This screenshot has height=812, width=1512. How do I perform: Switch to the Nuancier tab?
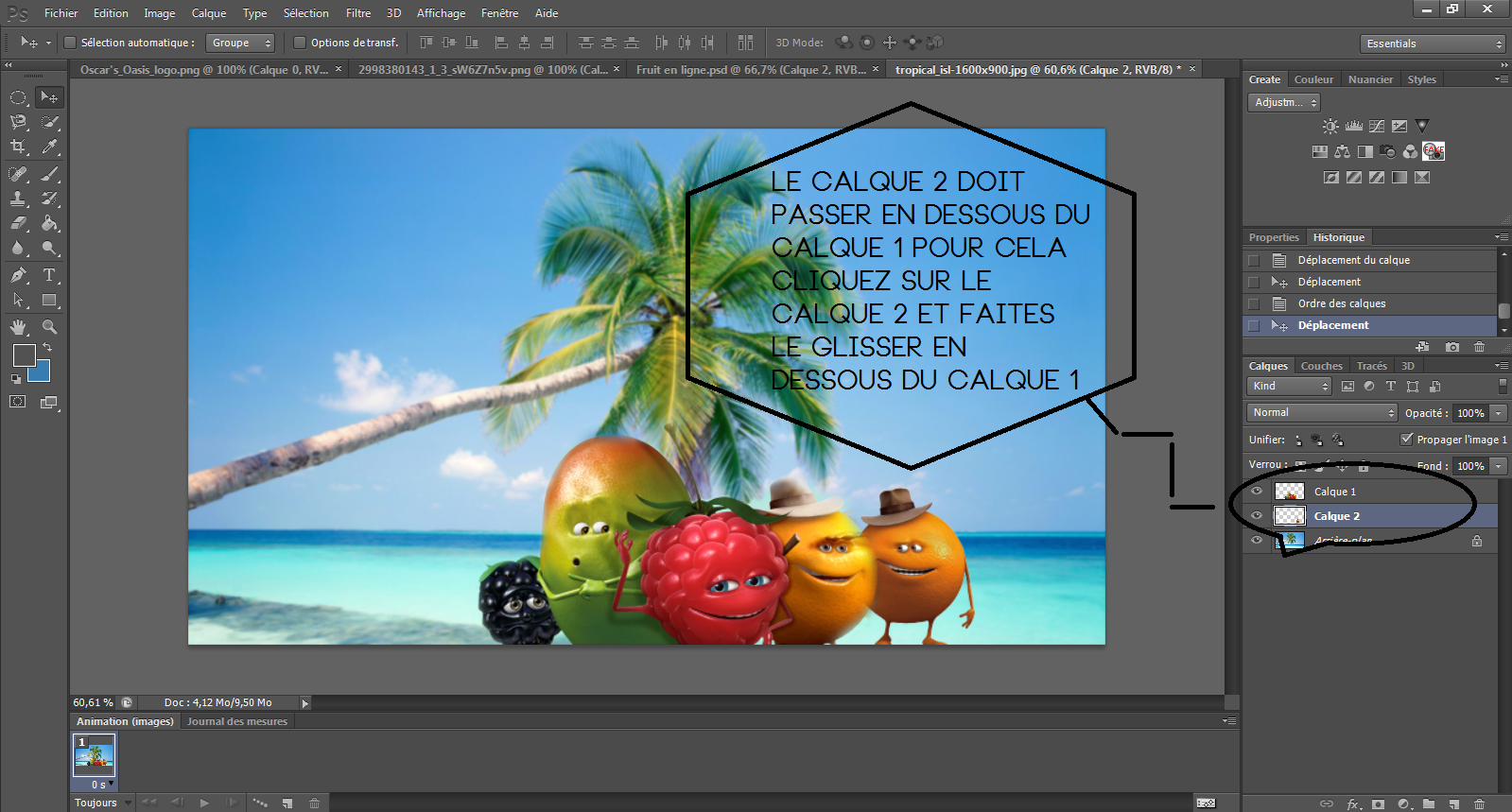pyautogui.click(x=1370, y=79)
